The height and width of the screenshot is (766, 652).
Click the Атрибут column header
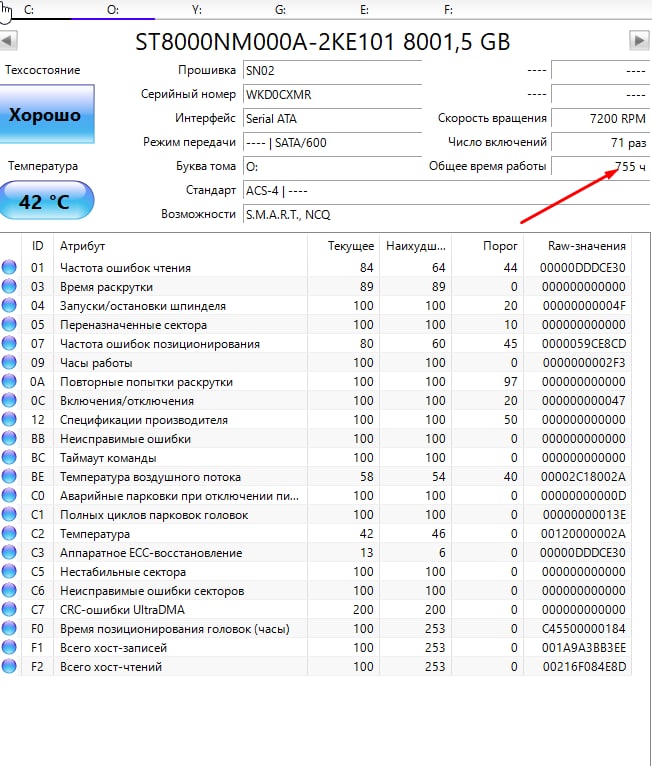(x=180, y=246)
